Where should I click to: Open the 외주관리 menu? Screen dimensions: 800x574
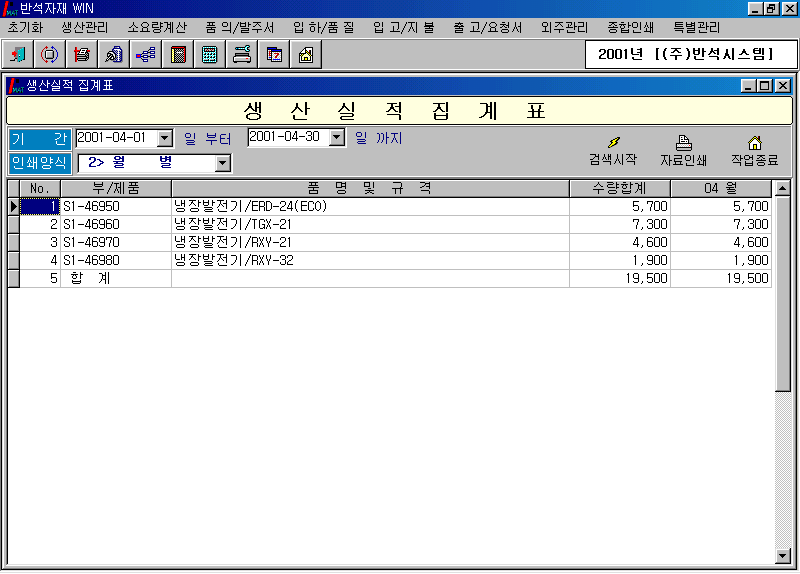(564, 27)
